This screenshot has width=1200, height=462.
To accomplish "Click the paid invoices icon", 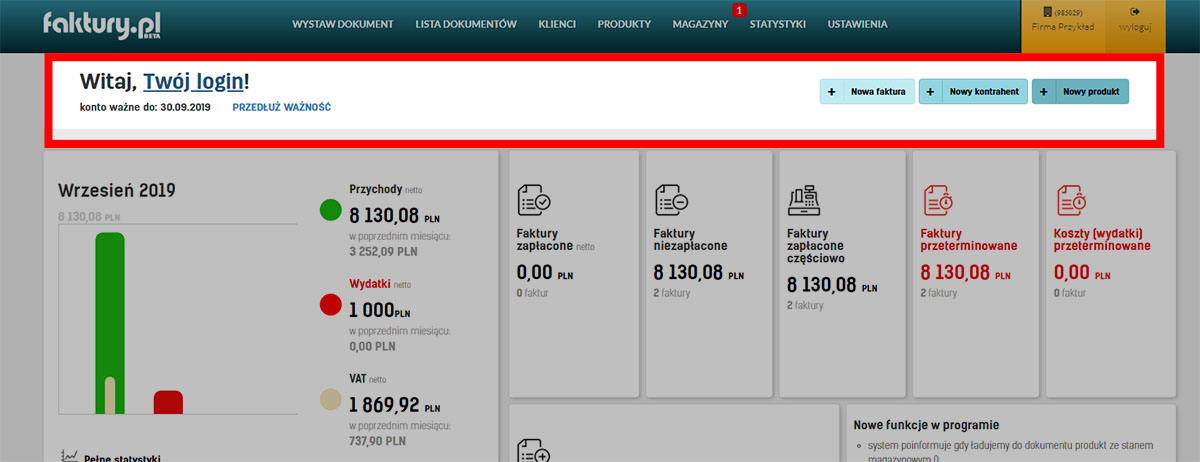I will tap(534, 200).
